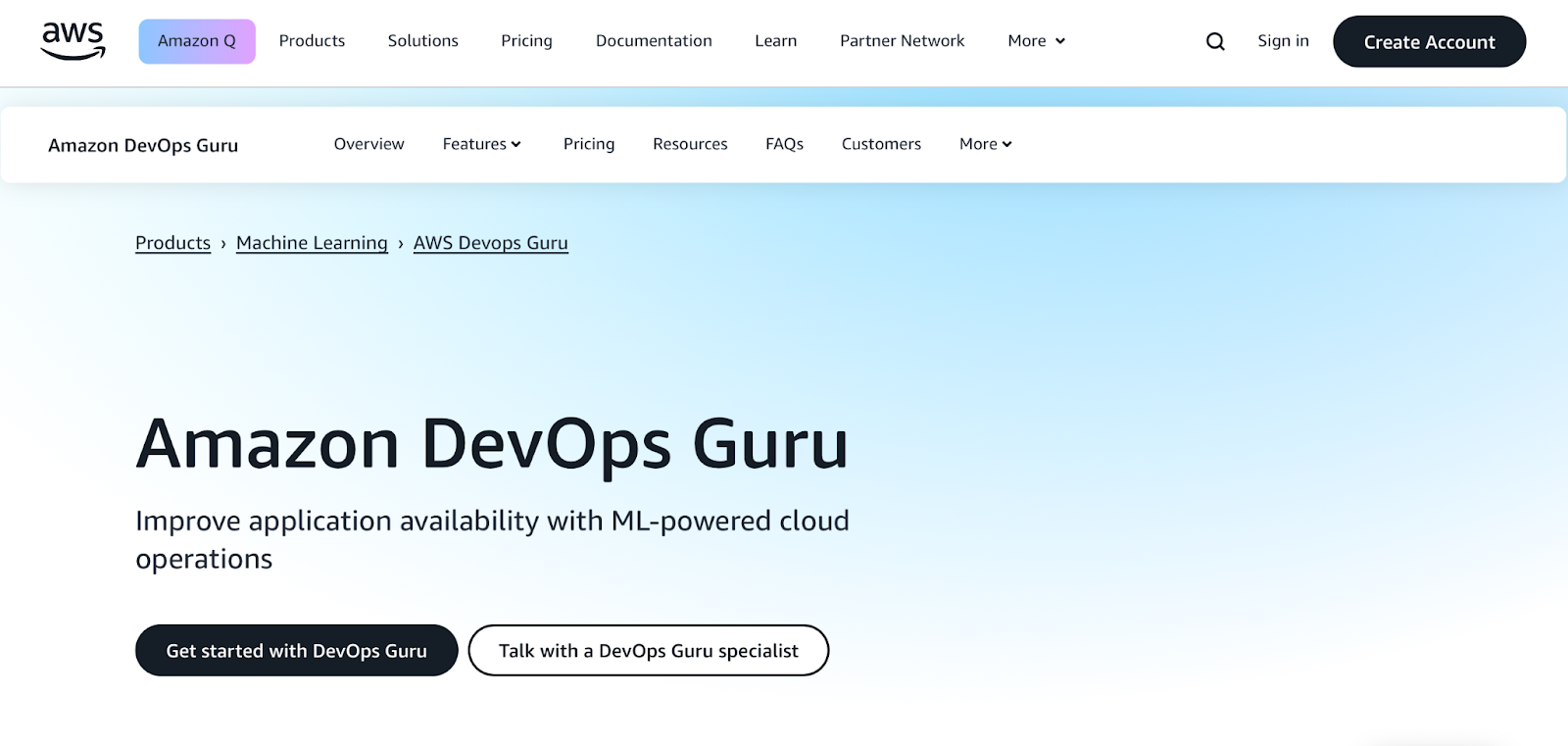Open the Documentation menu item

[654, 41]
